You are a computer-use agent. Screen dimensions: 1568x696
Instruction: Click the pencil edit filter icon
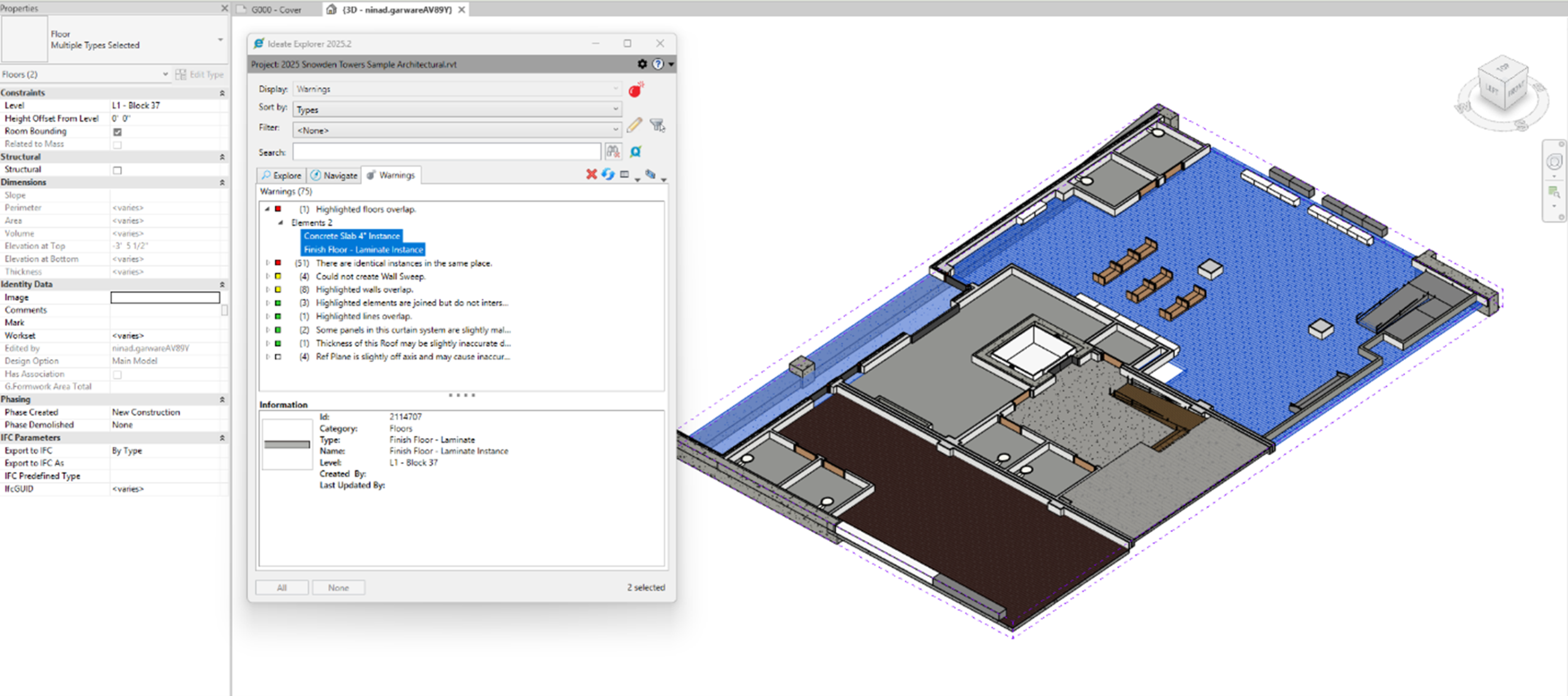[634, 126]
